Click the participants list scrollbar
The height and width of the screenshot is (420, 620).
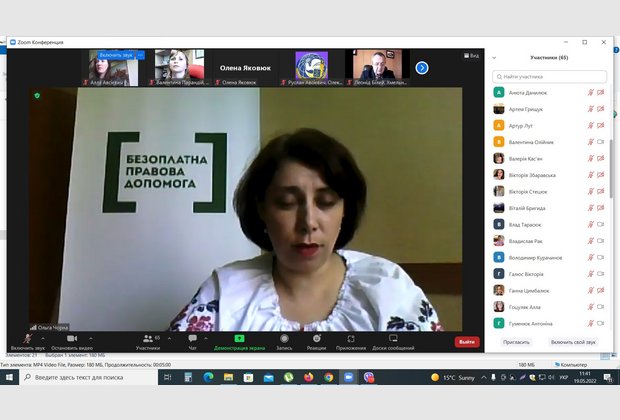pyautogui.click(x=611, y=168)
